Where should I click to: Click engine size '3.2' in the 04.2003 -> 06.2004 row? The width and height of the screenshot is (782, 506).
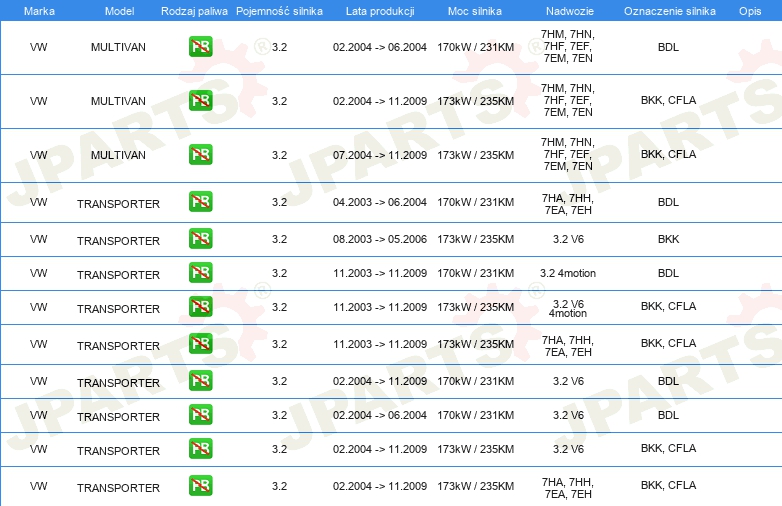[279, 202]
